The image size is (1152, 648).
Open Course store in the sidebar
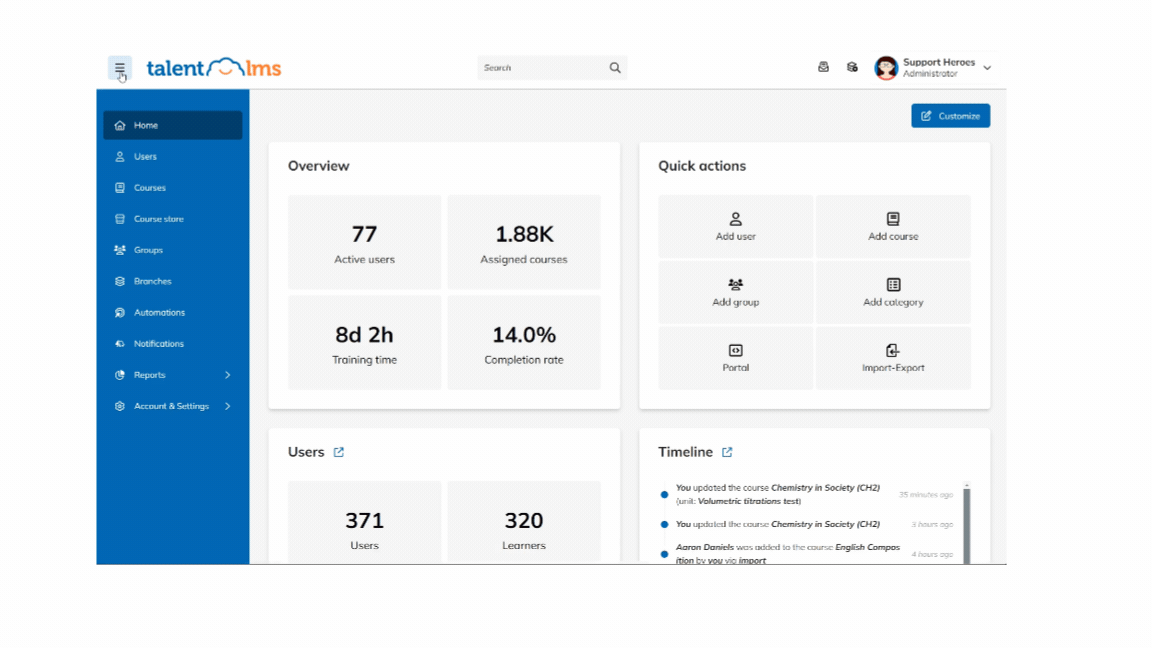173,219
